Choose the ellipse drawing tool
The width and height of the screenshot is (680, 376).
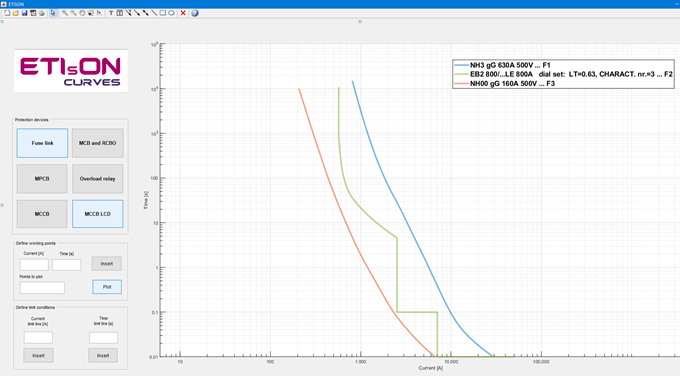pyautogui.click(x=171, y=13)
